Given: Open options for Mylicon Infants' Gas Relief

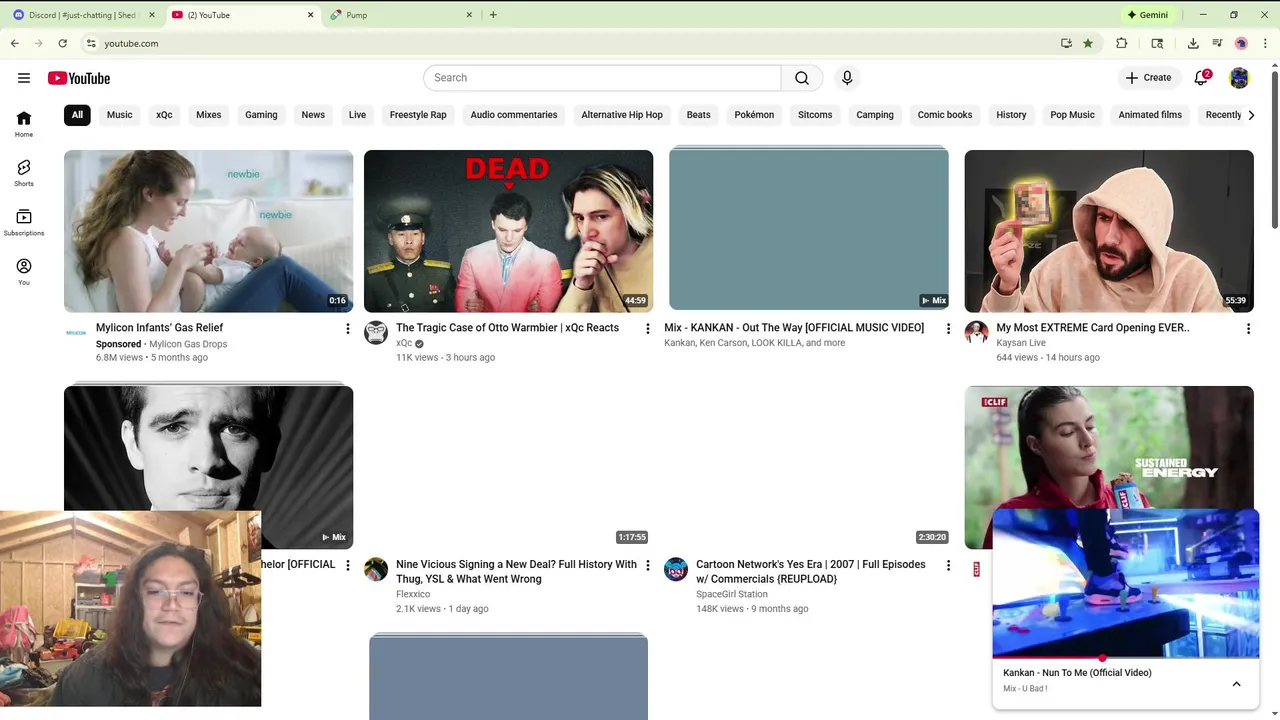Looking at the screenshot, I should click(348, 329).
